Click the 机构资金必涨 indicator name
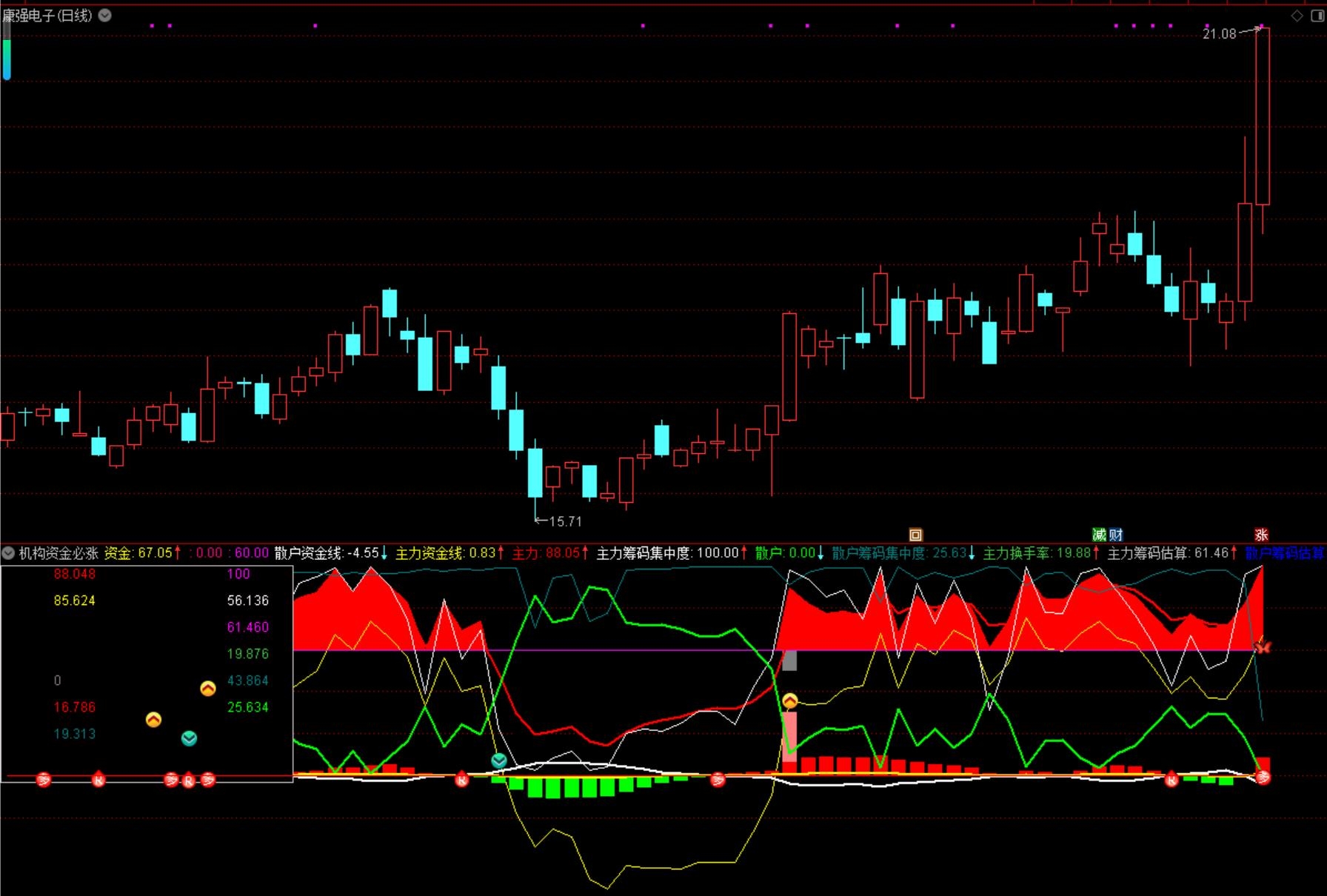1327x896 pixels. pyautogui.click(x=59, y=553)
